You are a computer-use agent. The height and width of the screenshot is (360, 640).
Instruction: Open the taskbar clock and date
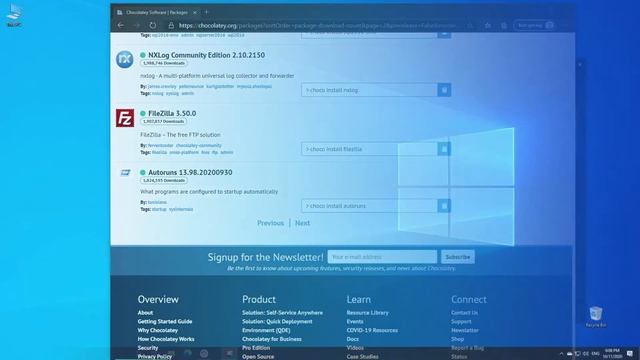(612, 353)
